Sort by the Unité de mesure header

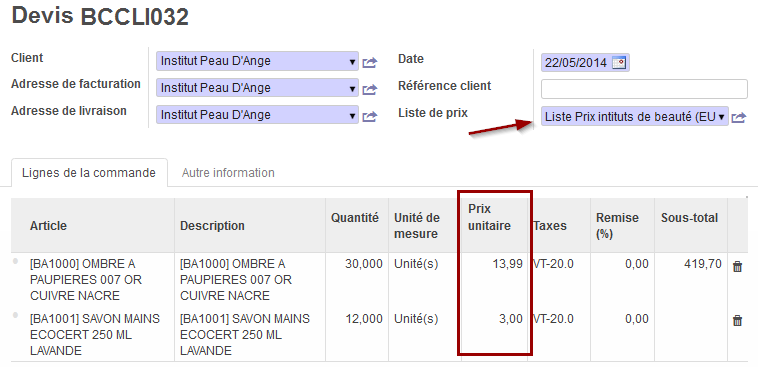(417, 226)
